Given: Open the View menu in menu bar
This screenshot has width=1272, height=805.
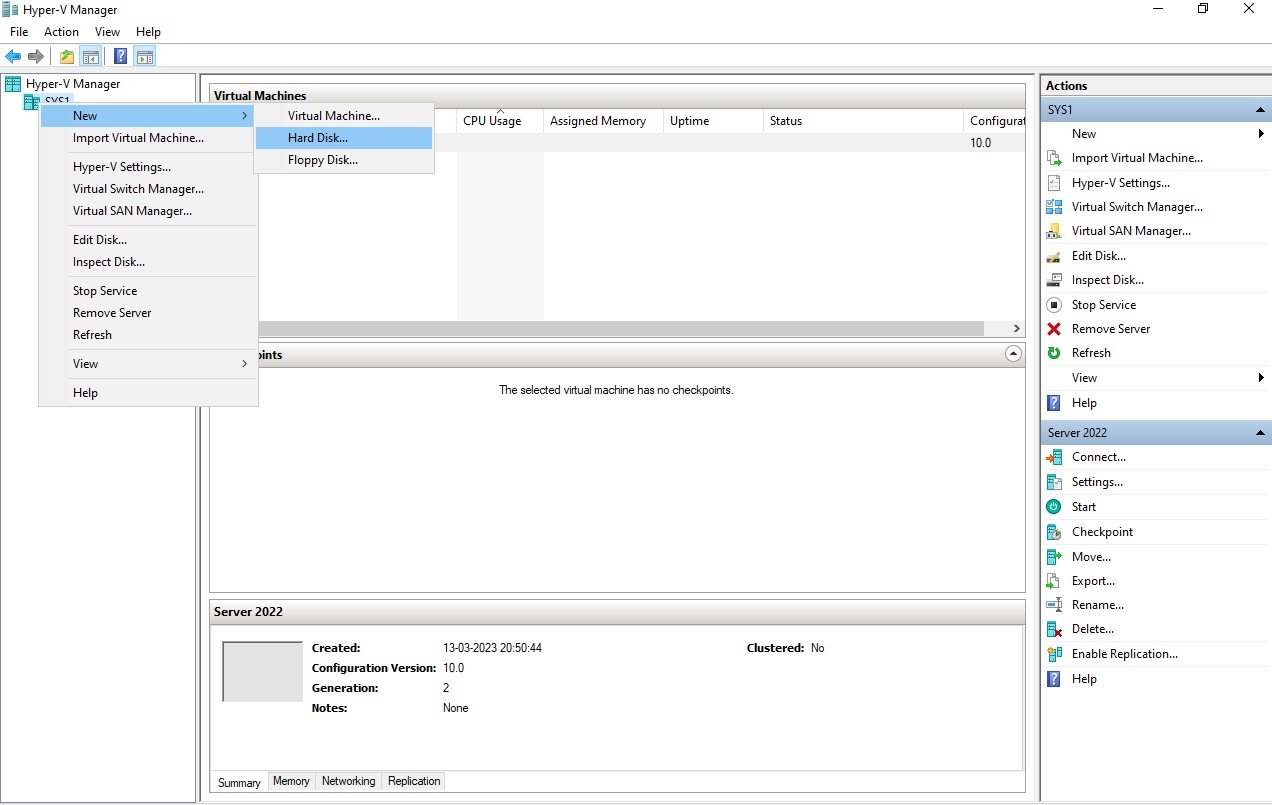Looking at the screenshot, I should (107, 32).
